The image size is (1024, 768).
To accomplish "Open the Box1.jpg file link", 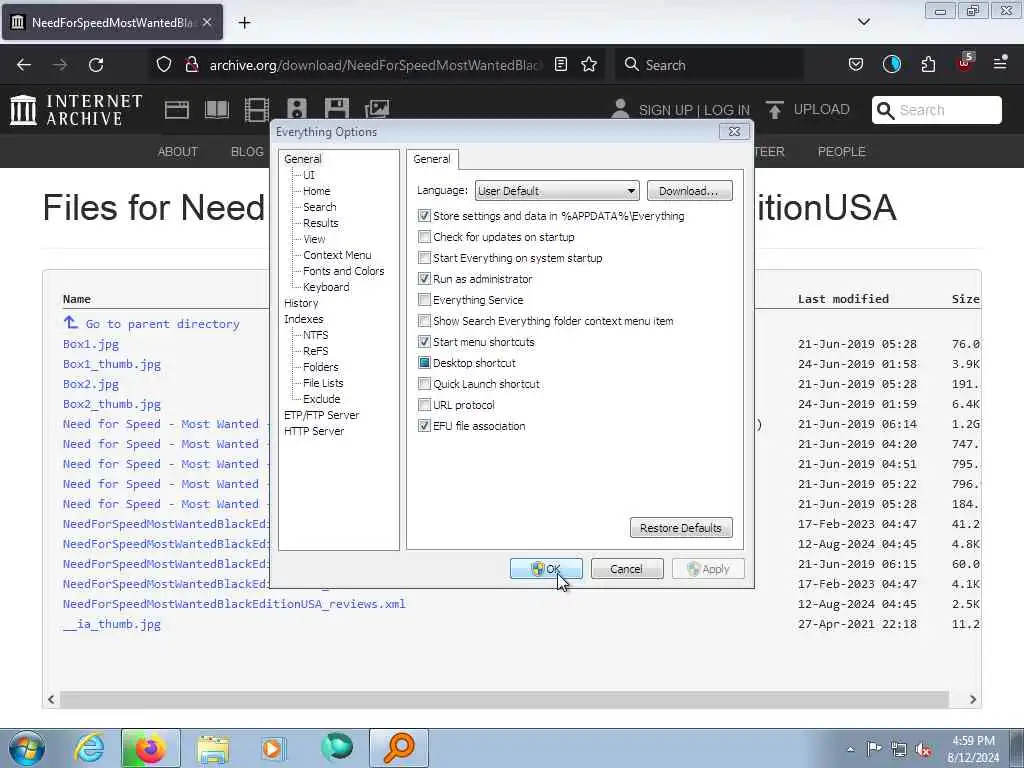I will 91,344.
